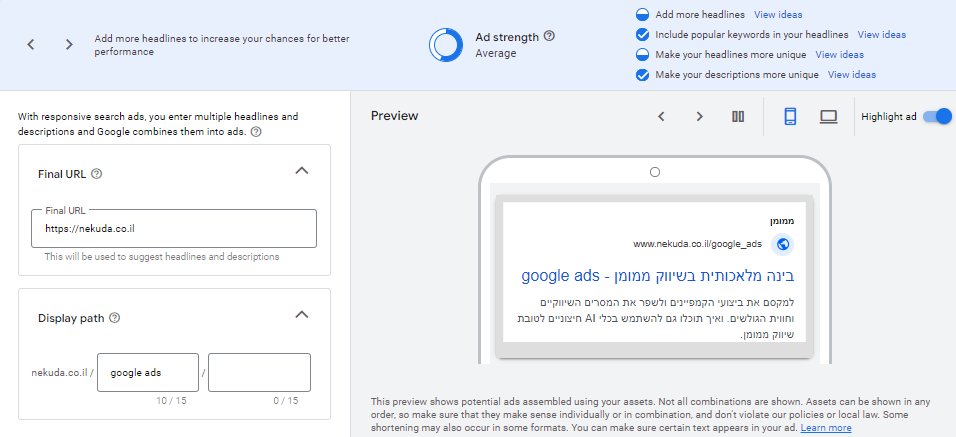
Task: Edit the first display path field 'google ads'
Action: (147, 373)
